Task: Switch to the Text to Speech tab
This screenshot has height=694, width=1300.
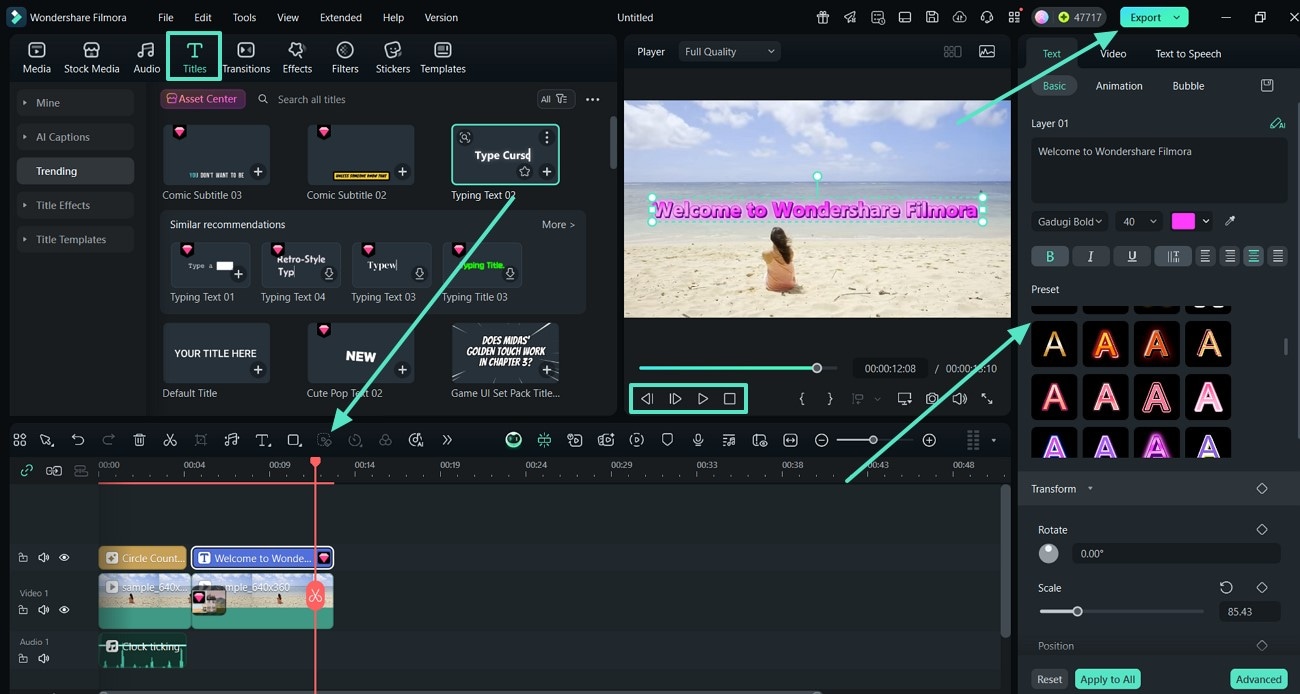Action: [x=1188, y=54]
